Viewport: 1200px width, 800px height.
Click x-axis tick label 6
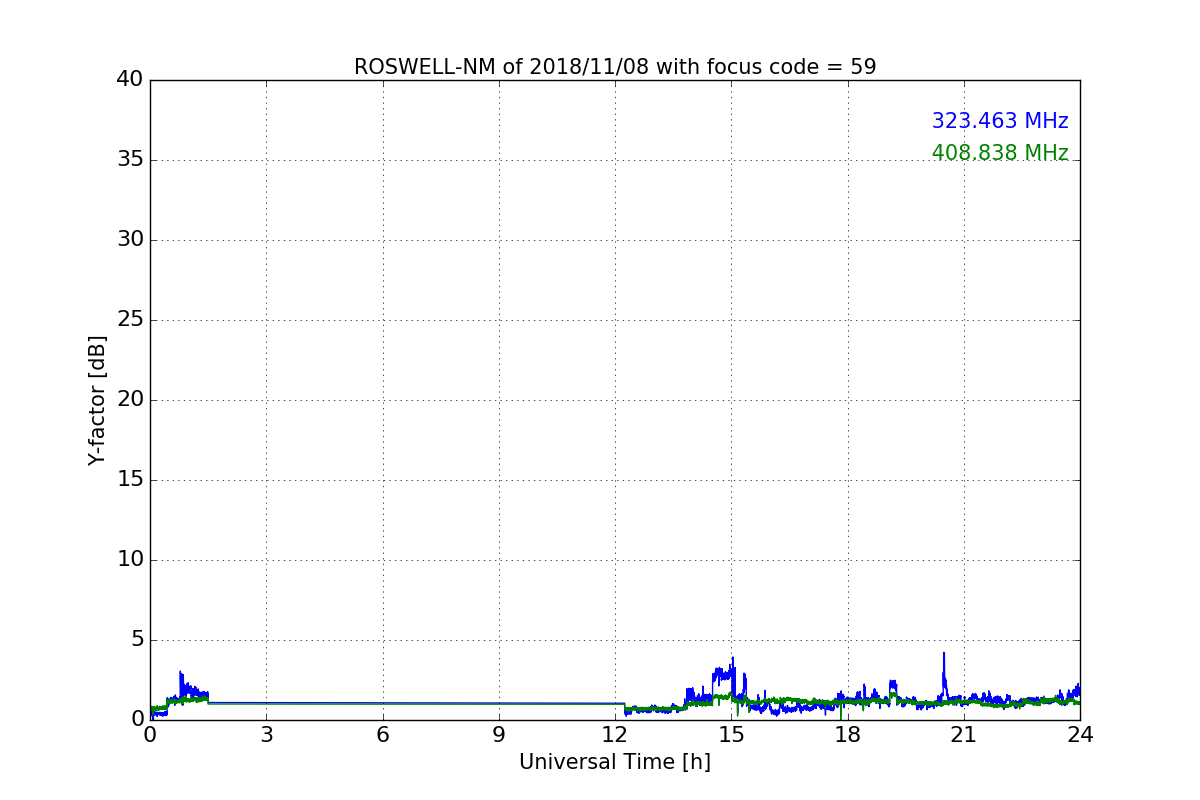coord(382,735)
